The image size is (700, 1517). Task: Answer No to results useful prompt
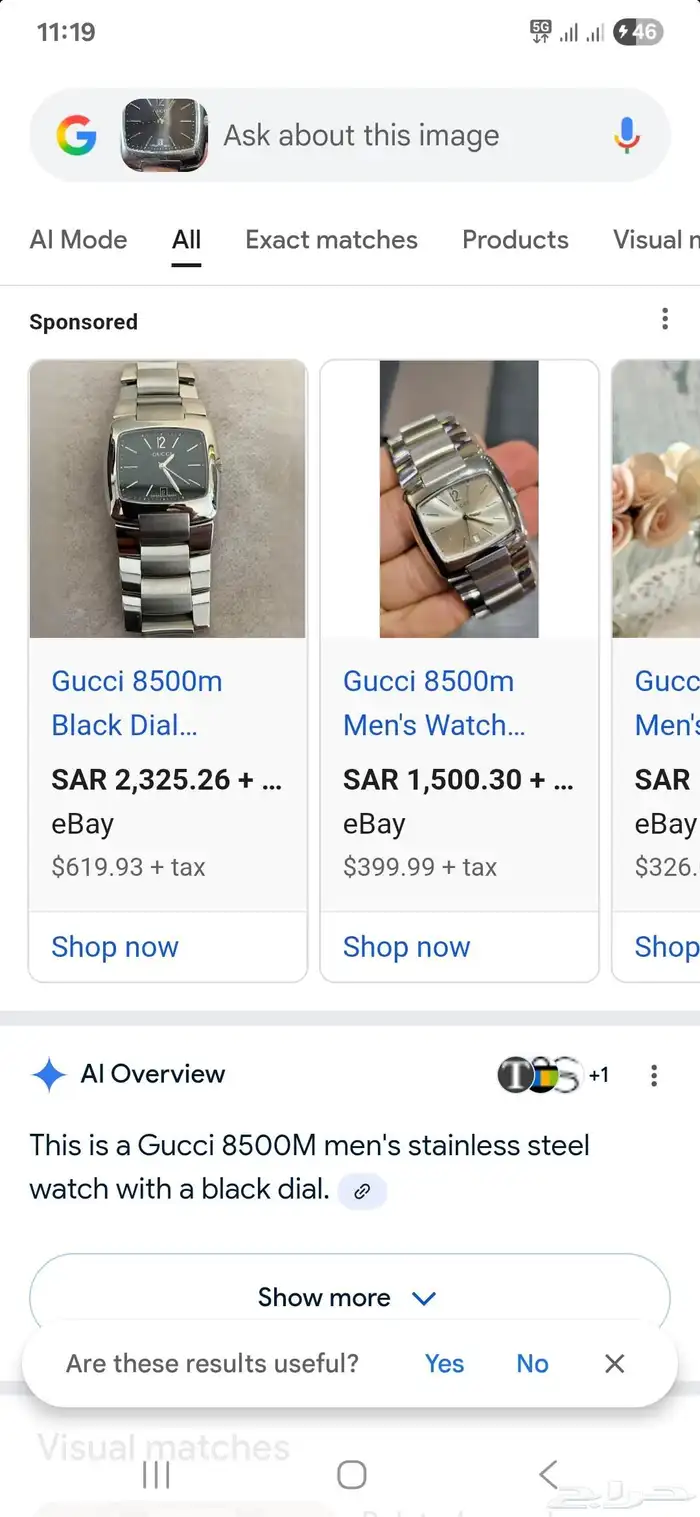[532, 1363]
